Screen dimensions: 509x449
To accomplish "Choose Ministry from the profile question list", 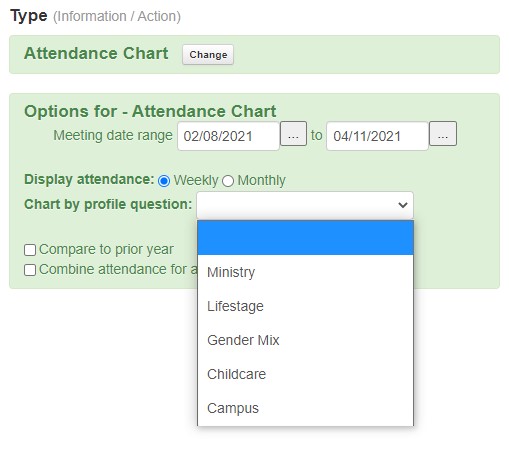I will (305, 272).
